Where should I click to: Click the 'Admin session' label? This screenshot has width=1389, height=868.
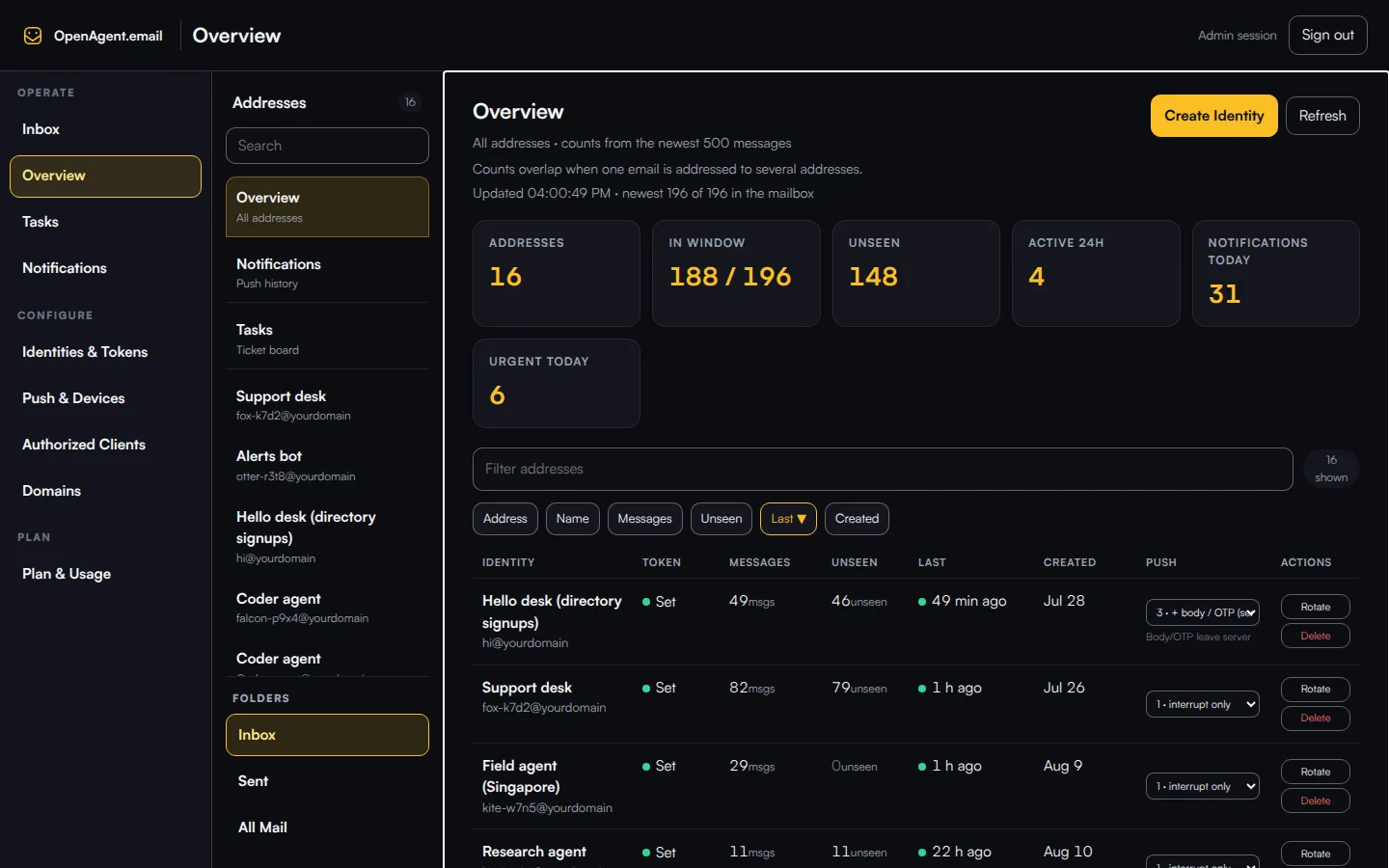(x=1237, y=36)
